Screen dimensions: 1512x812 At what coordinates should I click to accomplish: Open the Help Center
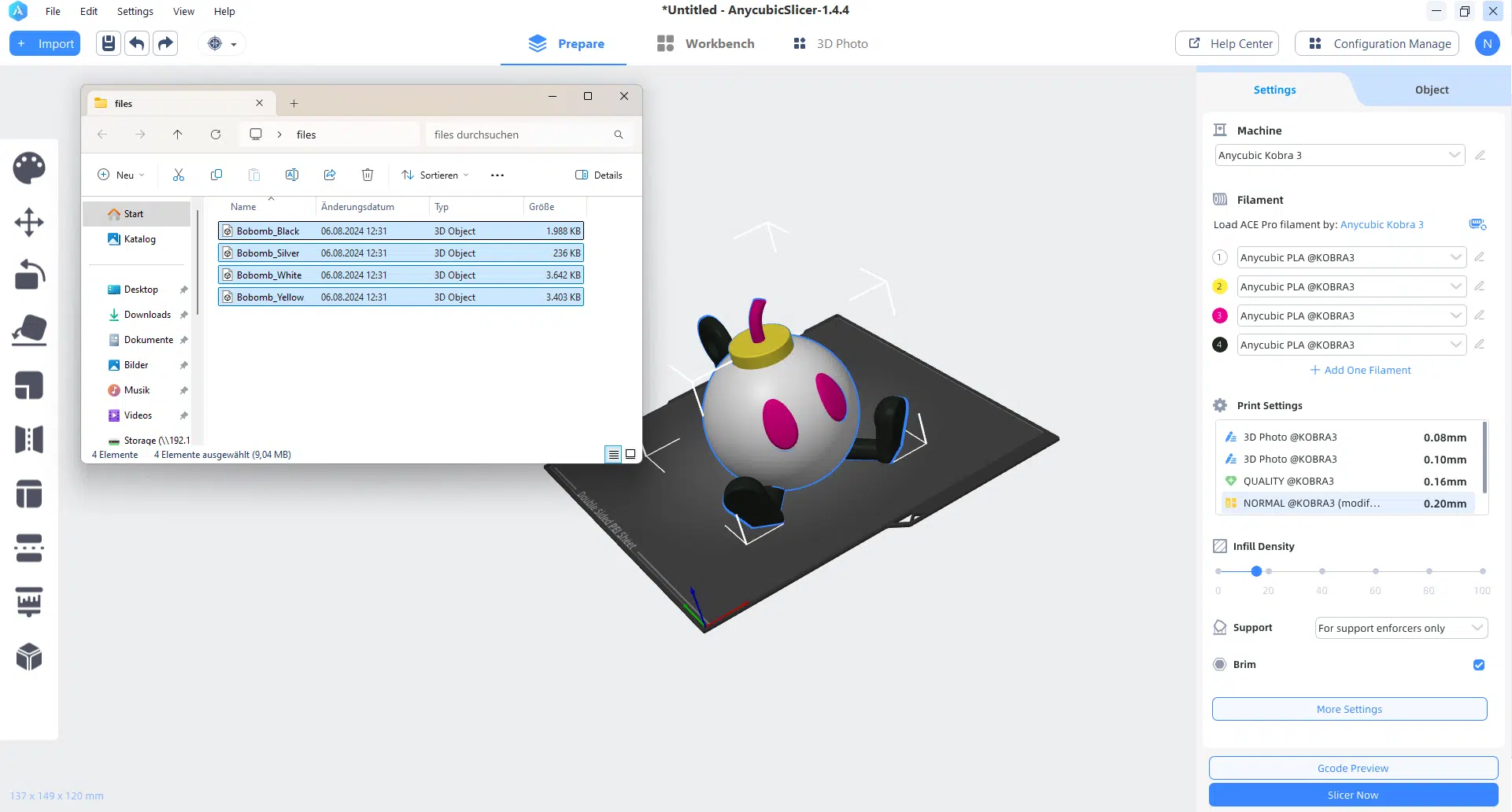[1227, 44]
